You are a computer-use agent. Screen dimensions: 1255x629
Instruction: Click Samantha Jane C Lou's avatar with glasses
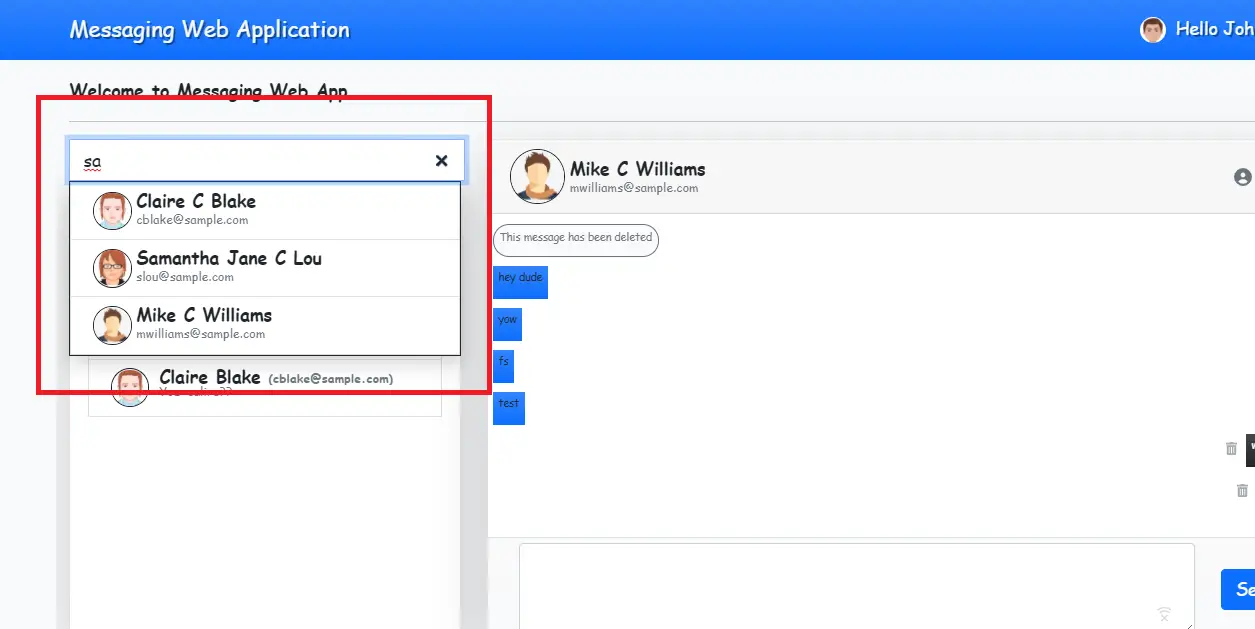112,268
